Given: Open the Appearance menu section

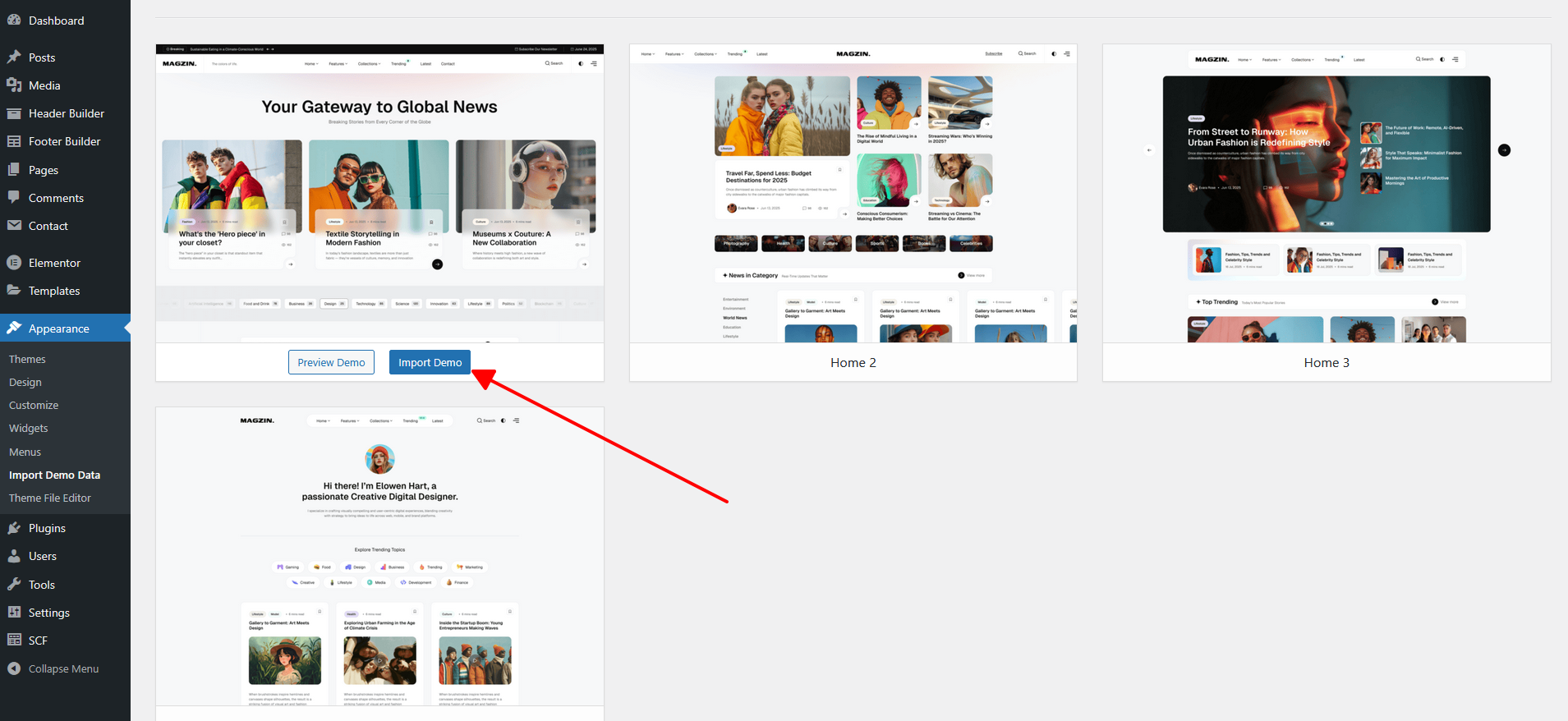Looking at the screenshot, I should [58, 328].
